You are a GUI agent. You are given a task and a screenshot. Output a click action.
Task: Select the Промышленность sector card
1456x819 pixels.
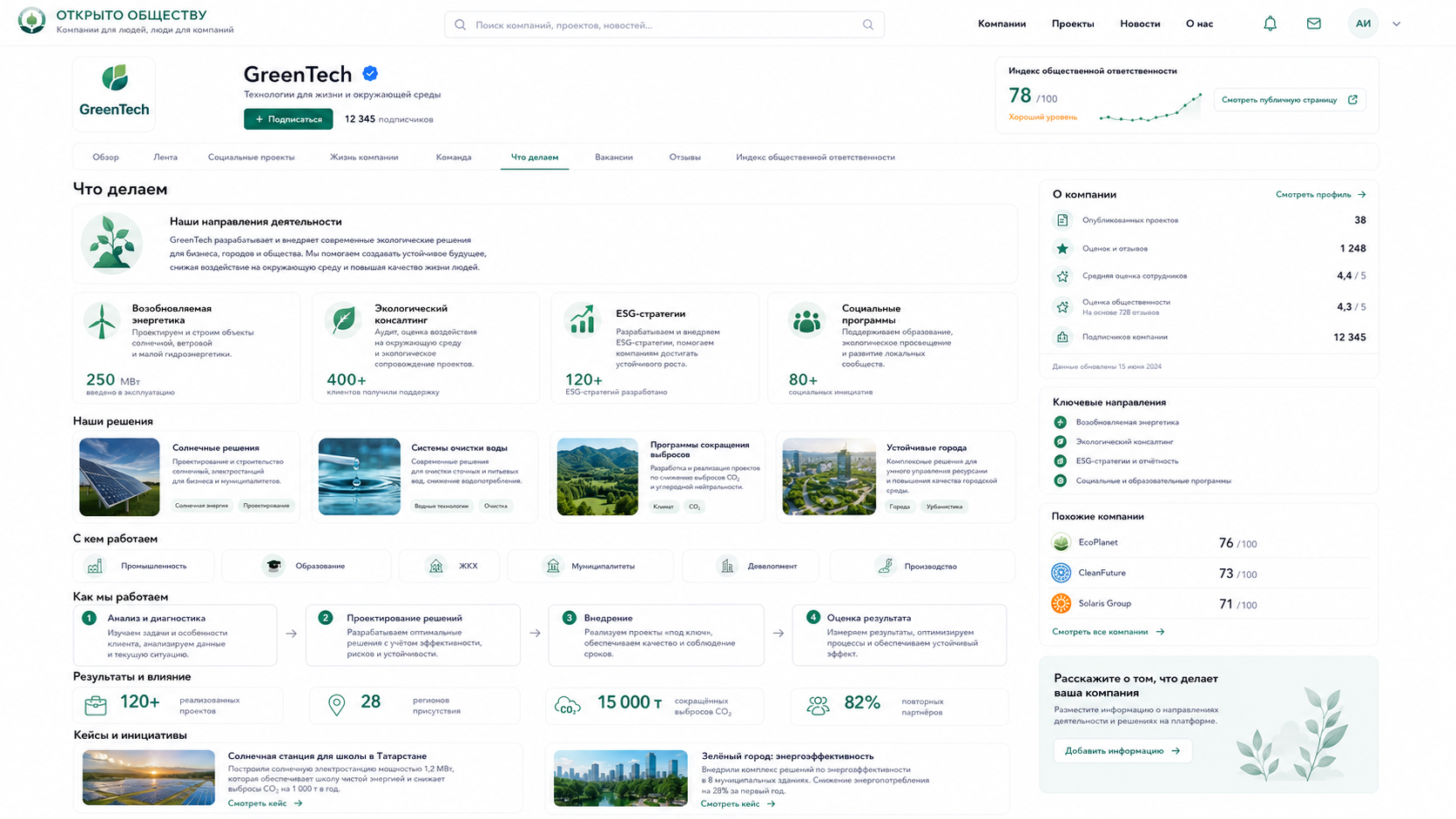click(144, 566)
